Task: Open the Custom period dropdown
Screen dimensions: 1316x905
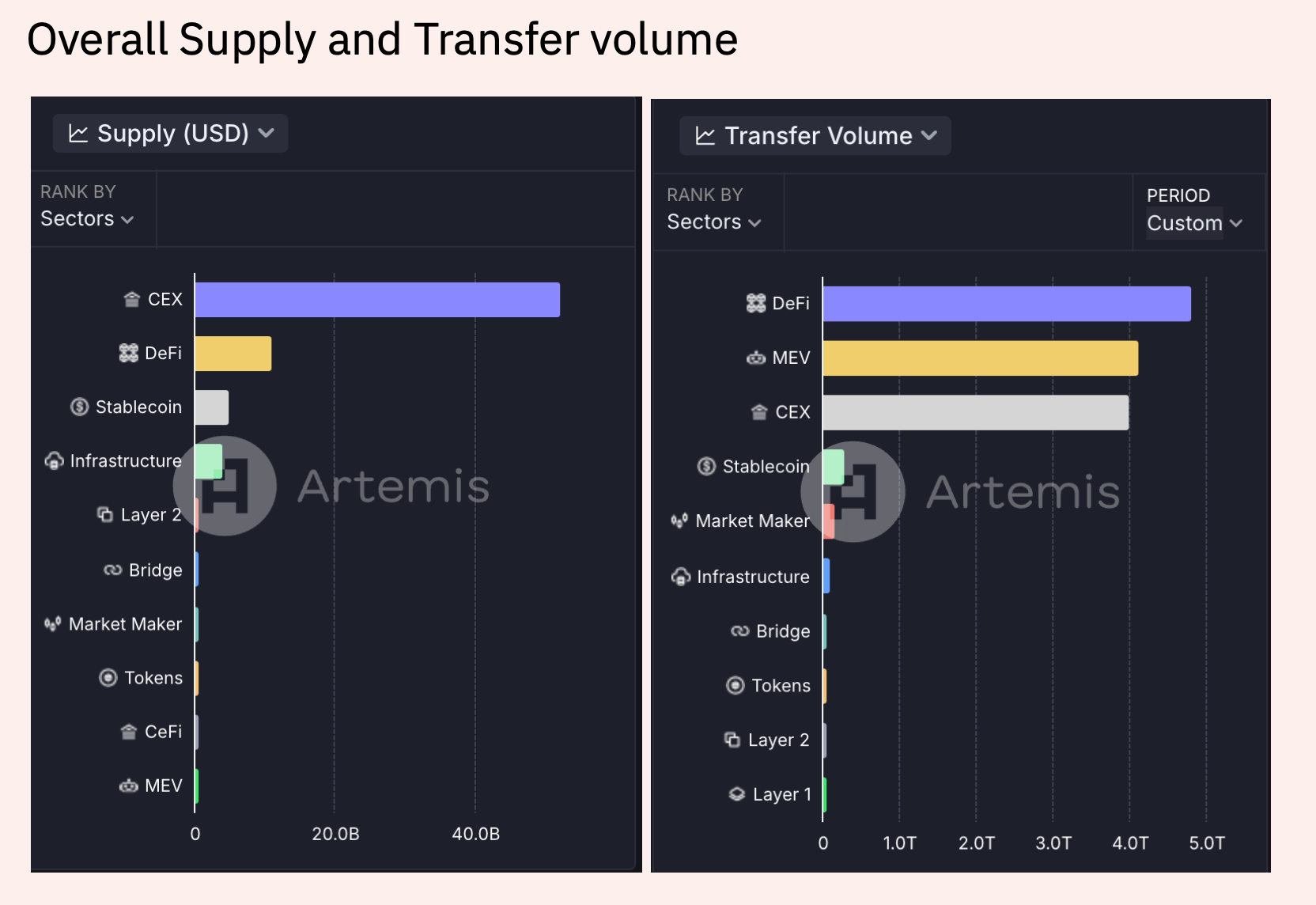Action: [x=1194, y=223]
